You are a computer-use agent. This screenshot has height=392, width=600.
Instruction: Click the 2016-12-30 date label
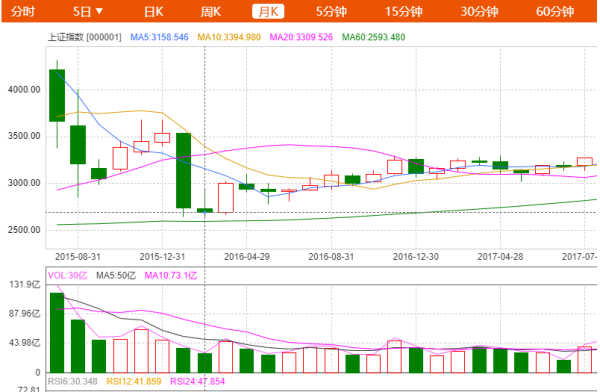click(416, 256)
